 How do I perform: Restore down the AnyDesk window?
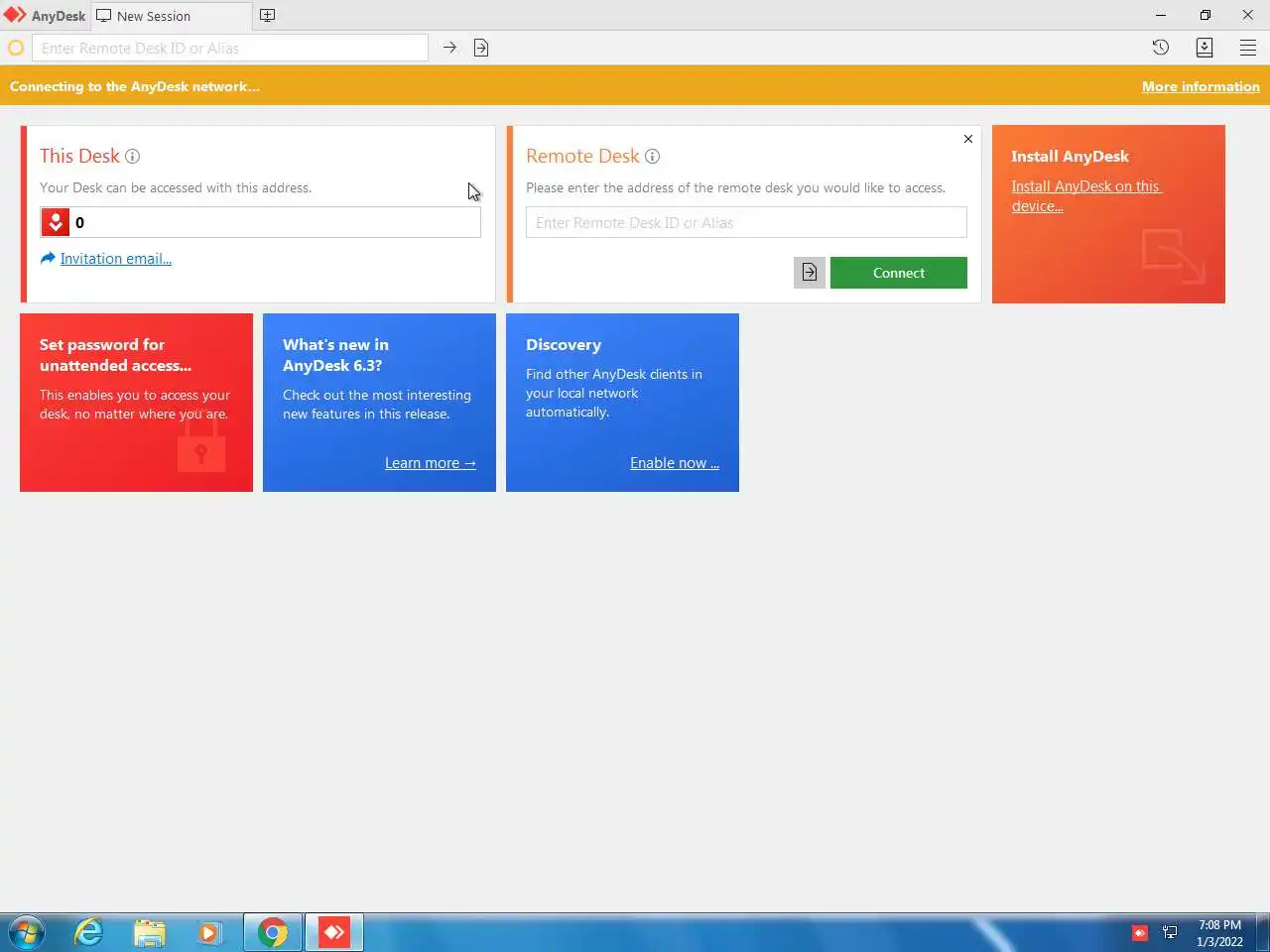point(1205,15)
